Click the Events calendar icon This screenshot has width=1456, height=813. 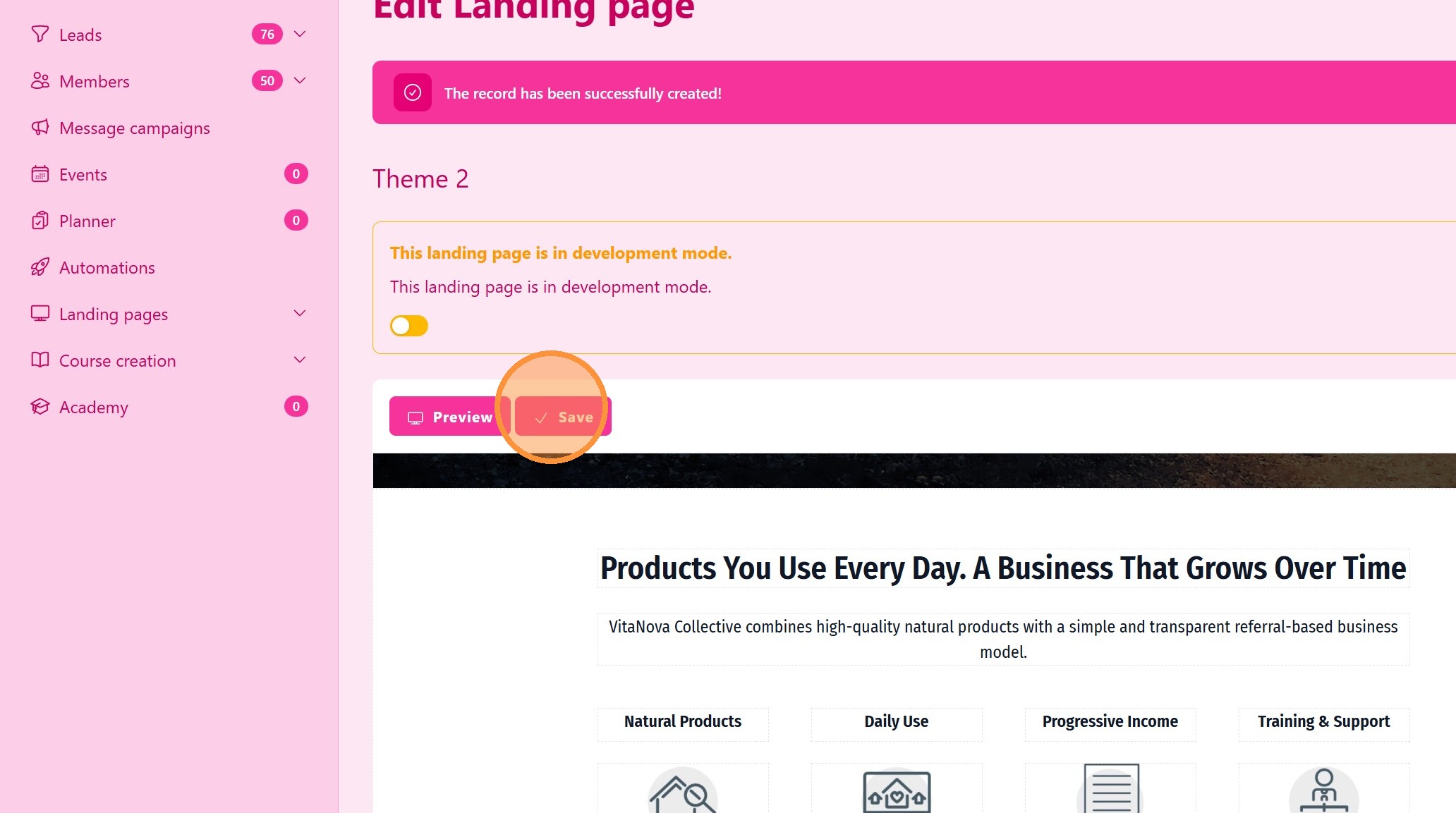(40, 173)
